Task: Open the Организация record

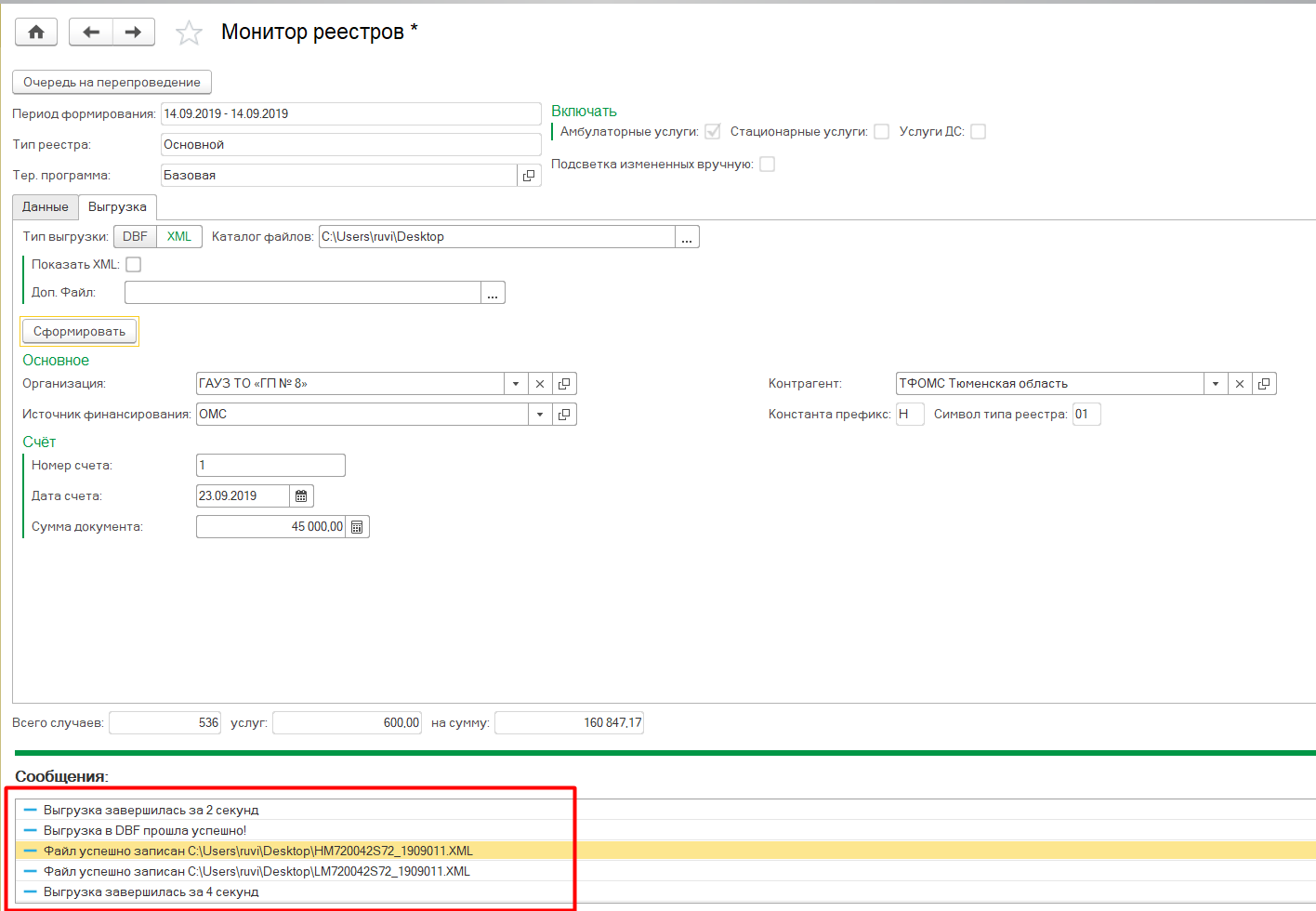Action: (564, 384)
